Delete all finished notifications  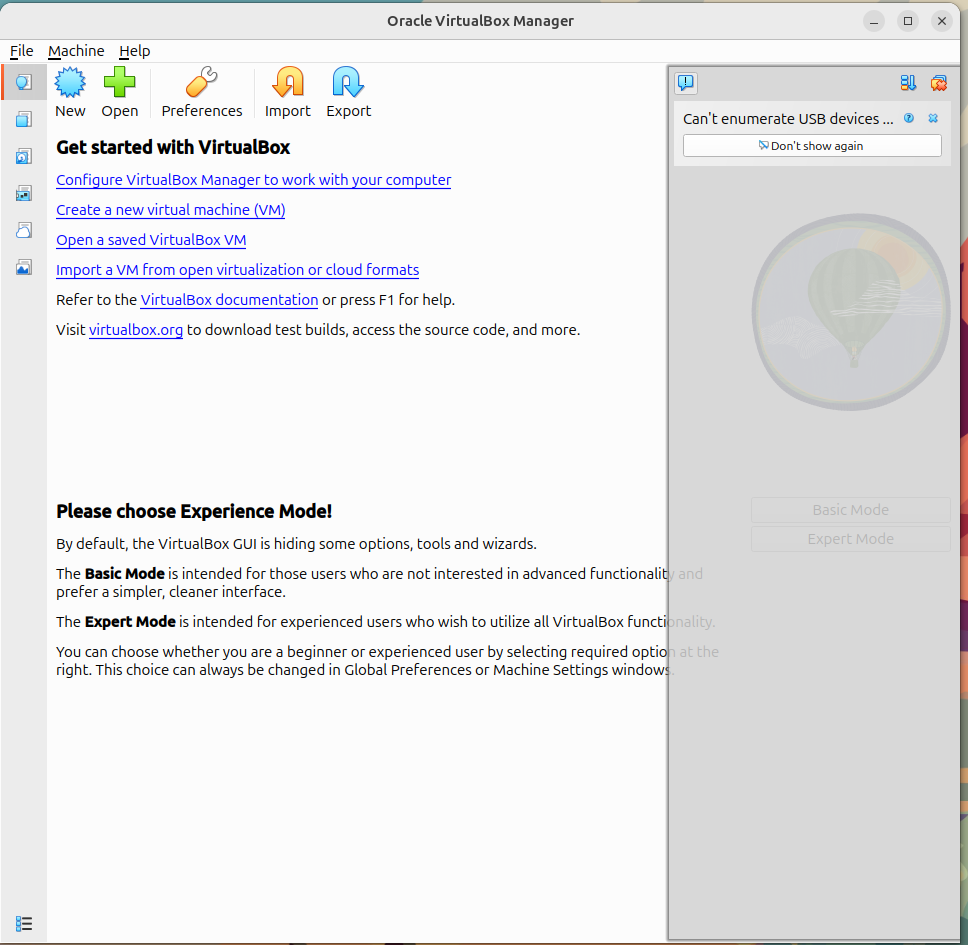pos(938,84)
